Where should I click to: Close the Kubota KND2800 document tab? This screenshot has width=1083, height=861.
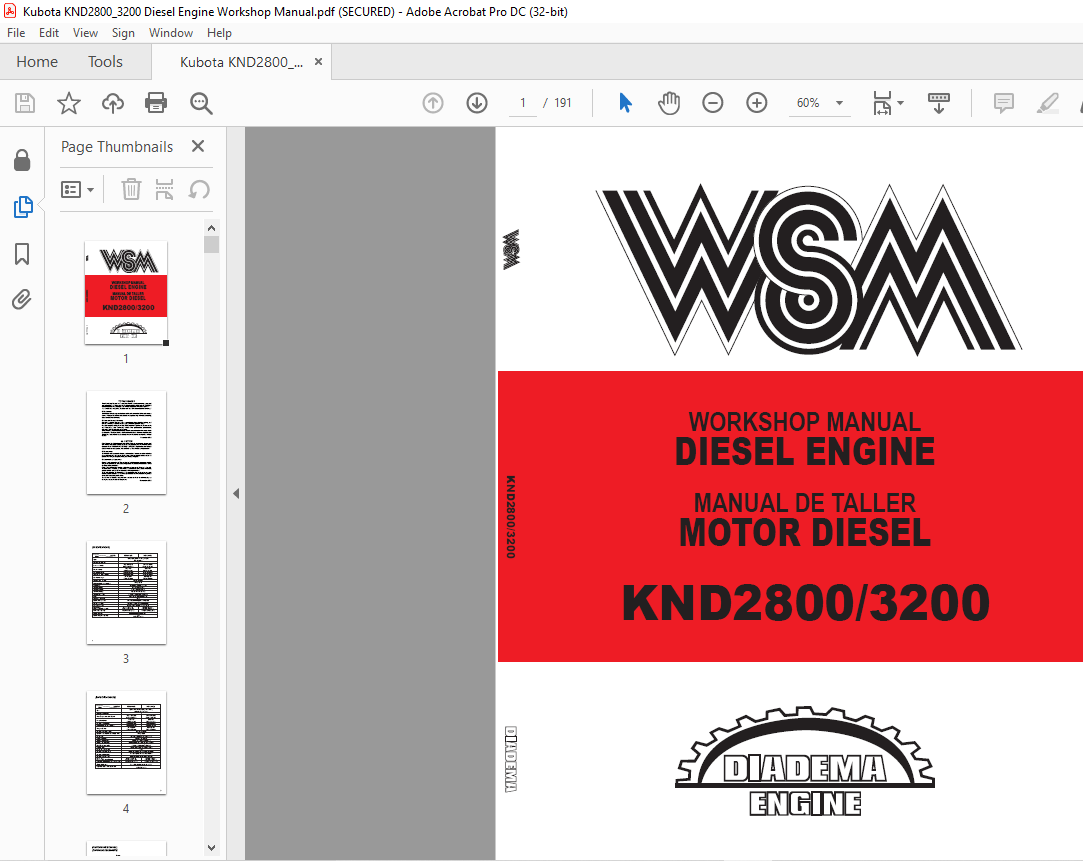tap(318, 61)
